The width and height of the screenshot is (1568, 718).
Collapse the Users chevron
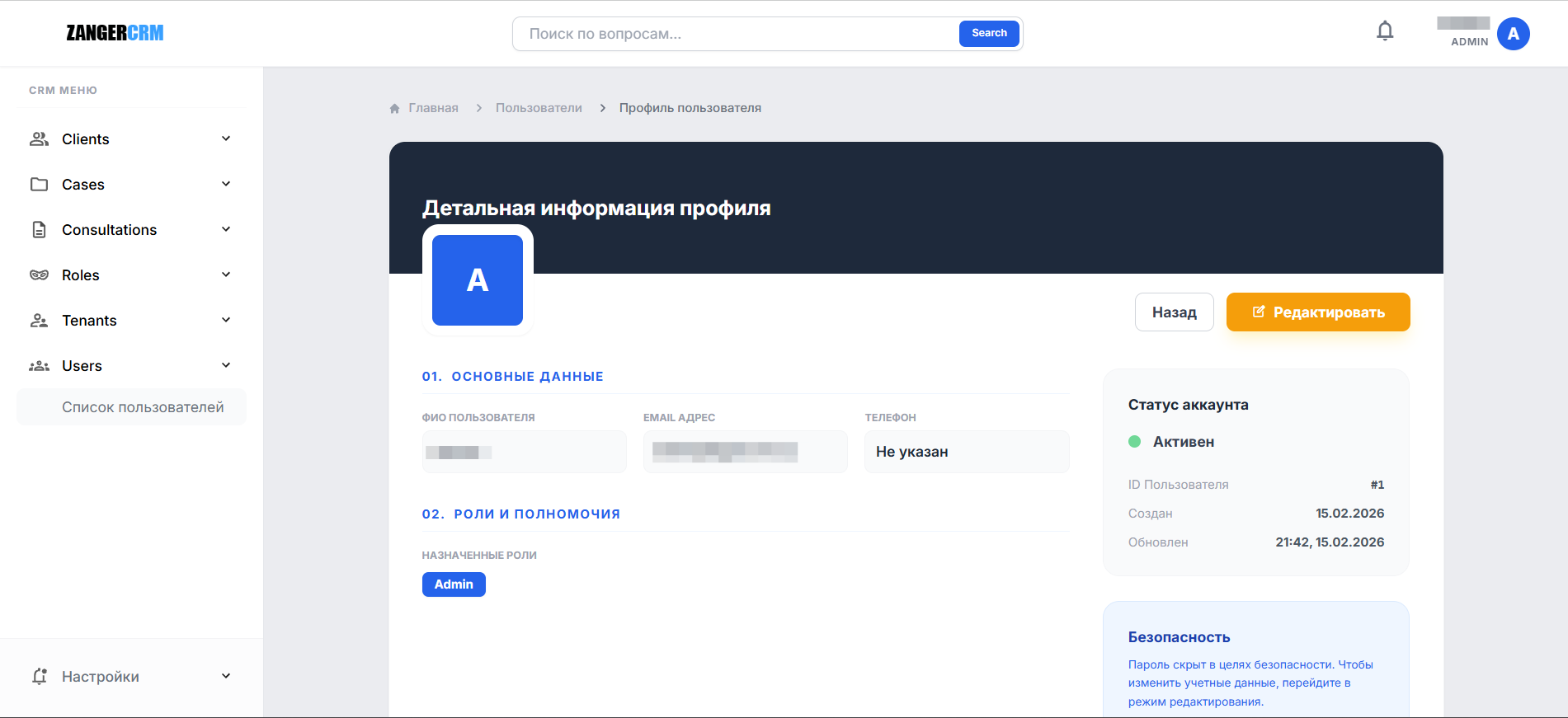tap(226, 365)
